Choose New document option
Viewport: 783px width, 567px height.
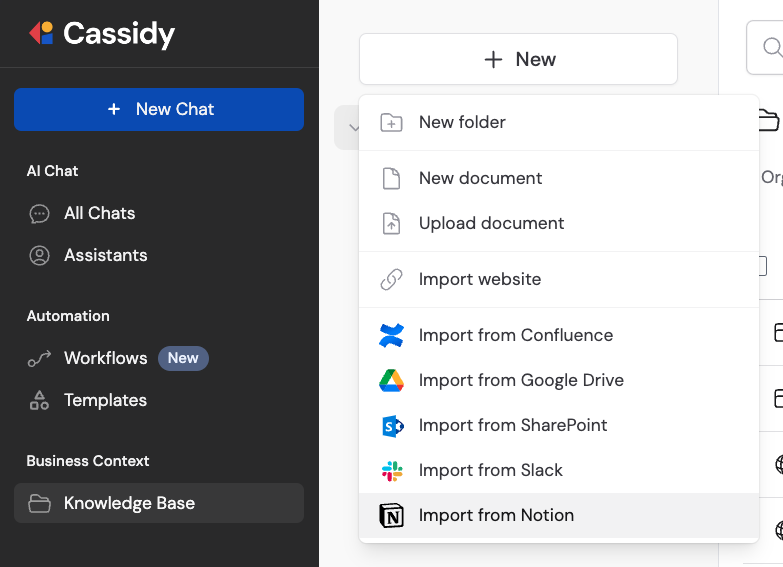click(x=559, y=178)
